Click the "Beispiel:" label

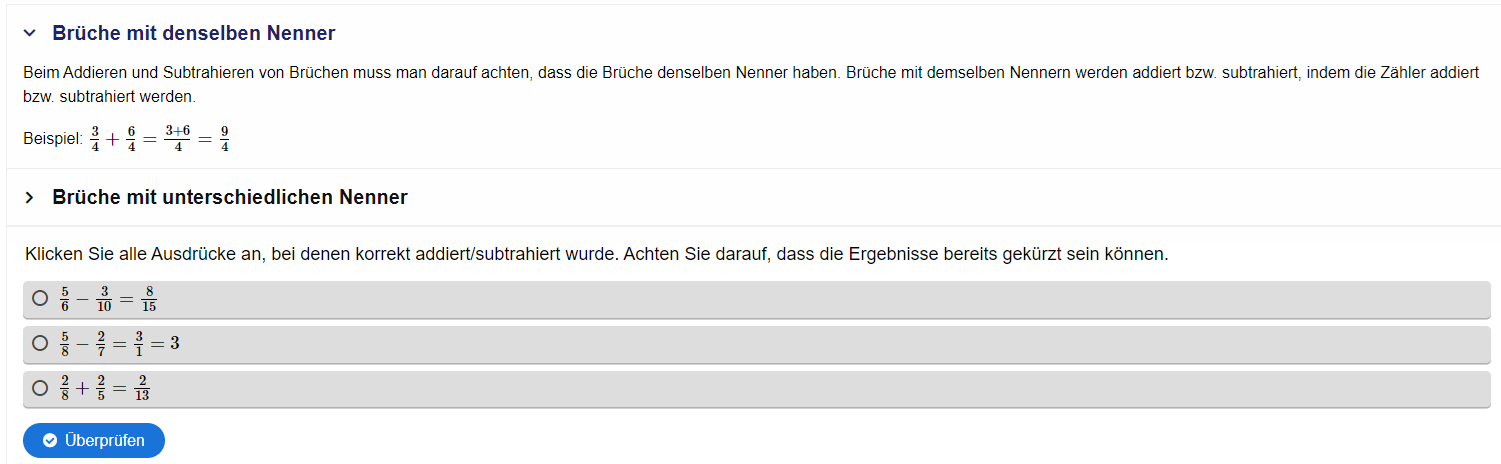53,139
